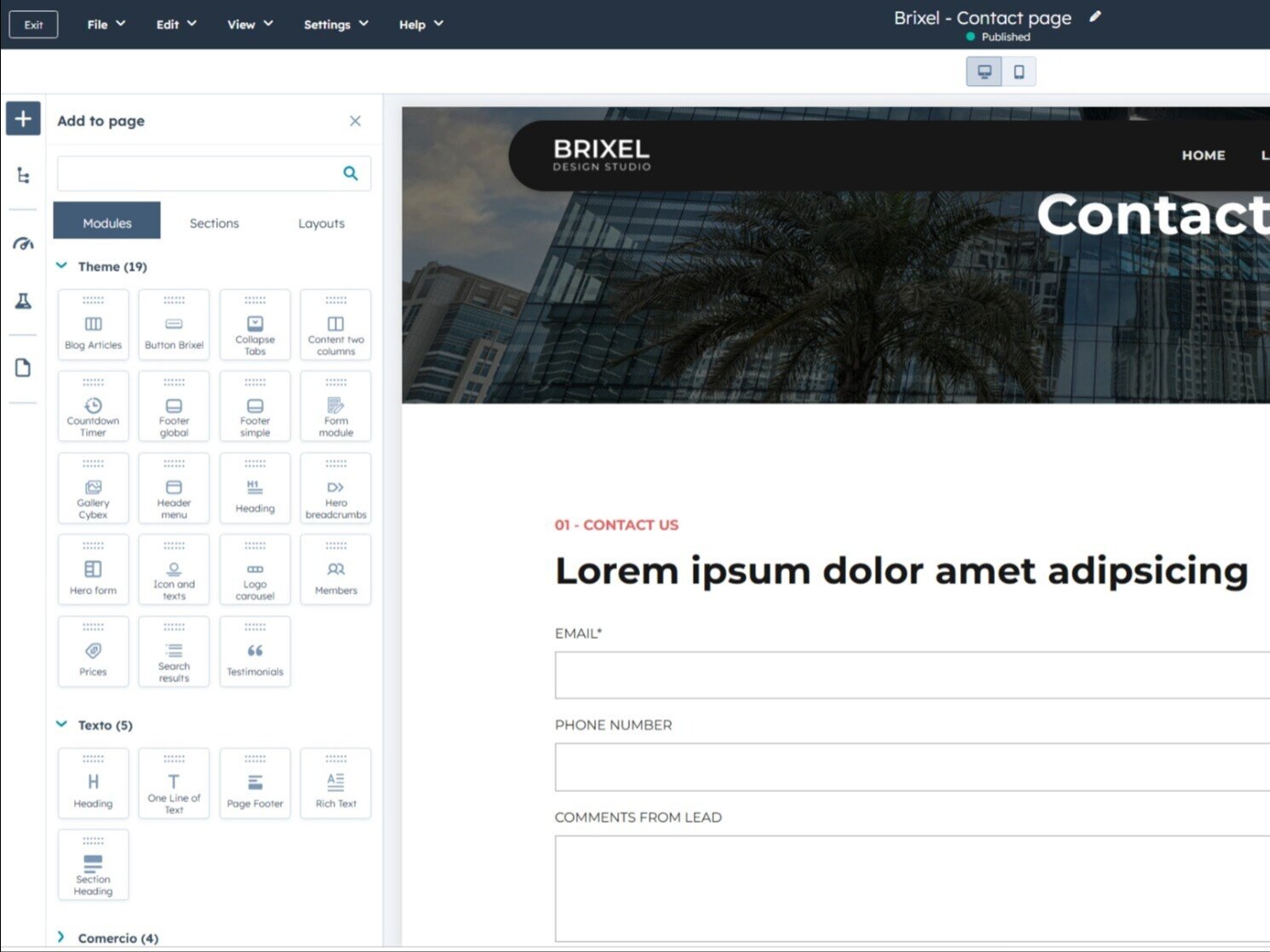Open the test flask icon in sidebar
1270x952 pixels.
click(x=23, y=301)
